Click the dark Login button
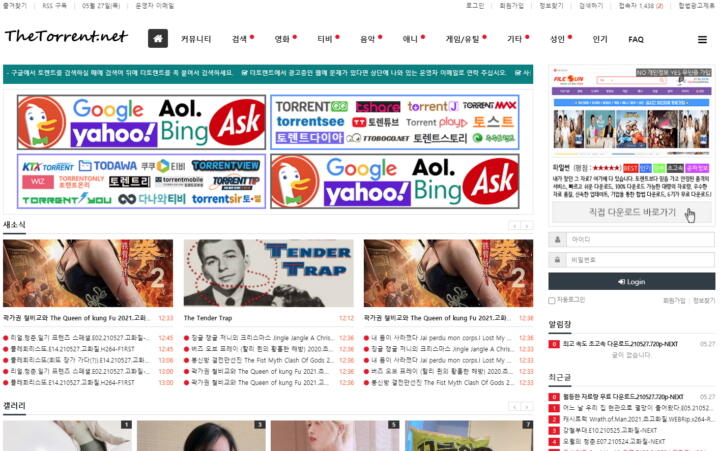The image size is (720, 451). [632, 282]
